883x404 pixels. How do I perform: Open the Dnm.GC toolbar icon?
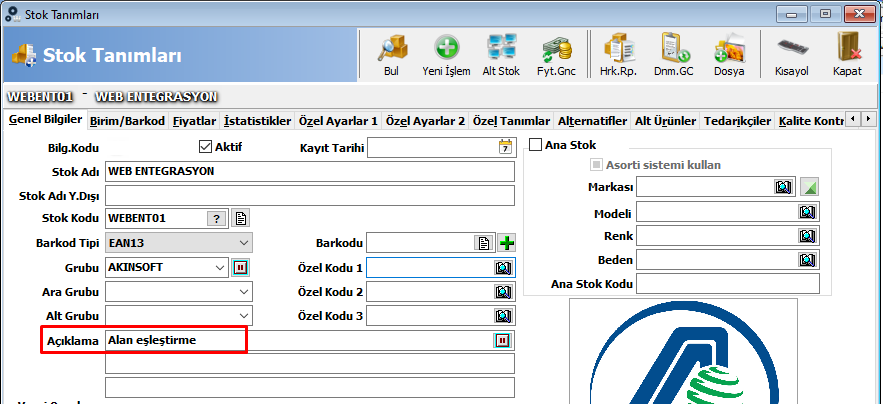pyautogui.click(x=674, y=55)
